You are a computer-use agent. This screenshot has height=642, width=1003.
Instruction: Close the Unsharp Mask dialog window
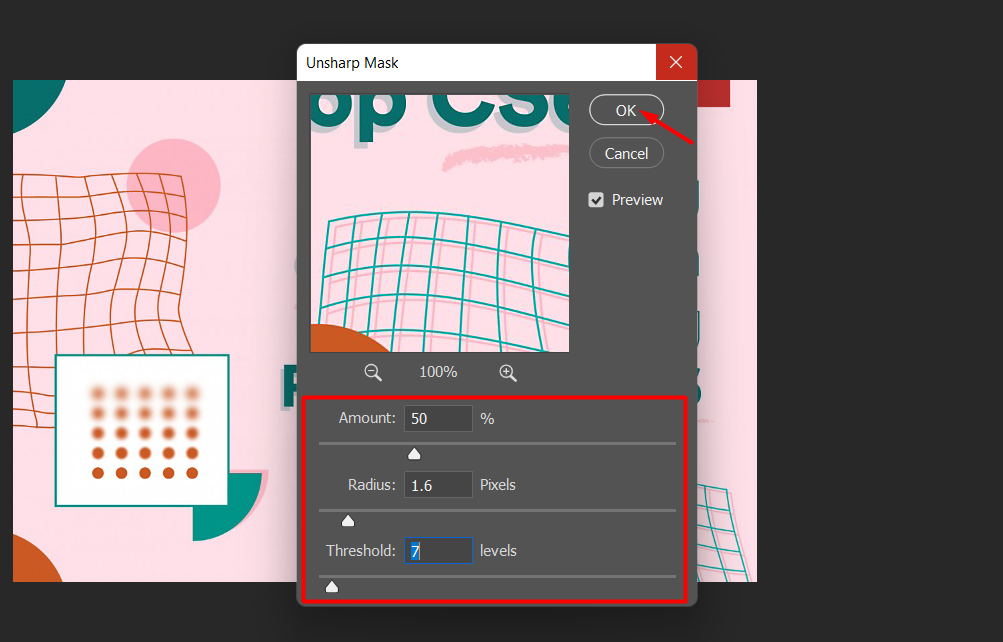676,63
